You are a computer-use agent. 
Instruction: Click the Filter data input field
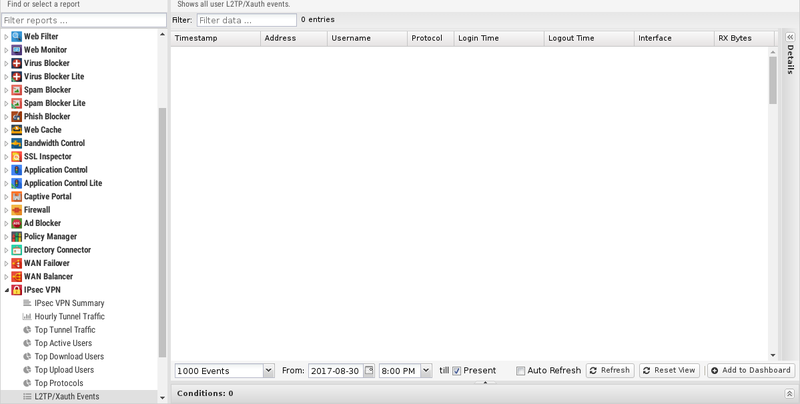246,20
